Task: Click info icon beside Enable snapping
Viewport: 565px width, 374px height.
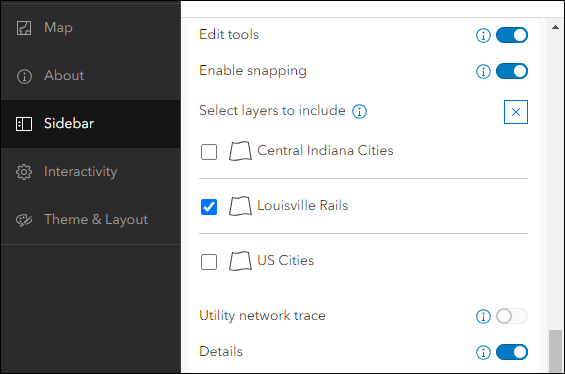Action: (x=483, y=71)
